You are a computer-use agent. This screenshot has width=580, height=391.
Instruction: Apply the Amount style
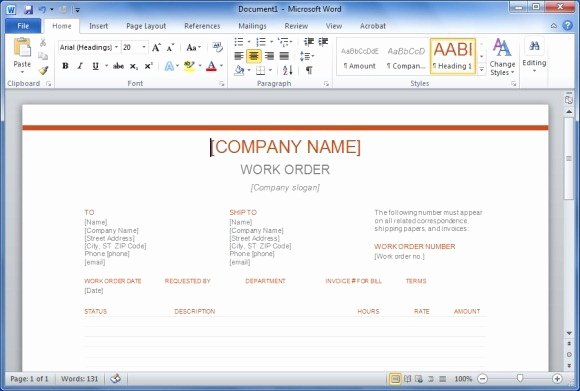click(360, 57)
